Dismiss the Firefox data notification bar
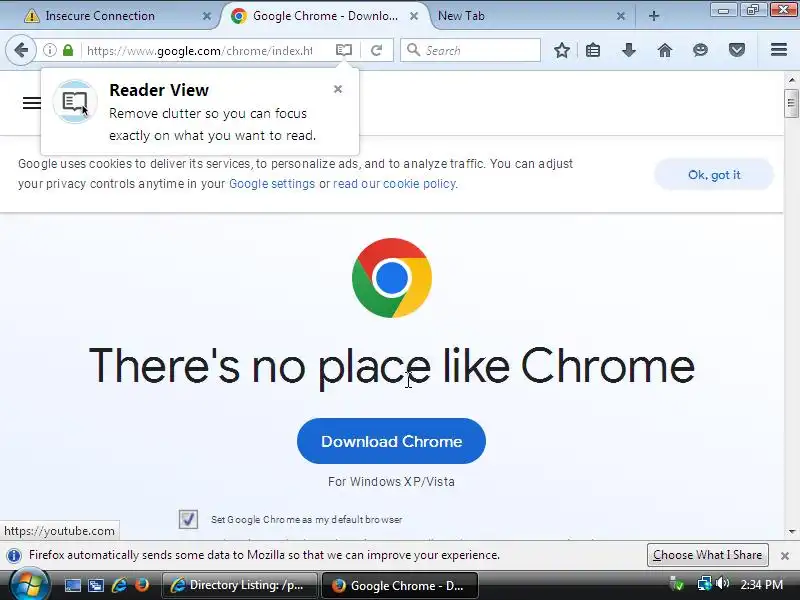Viewport: 800px width, 600px height. (785, 556)
